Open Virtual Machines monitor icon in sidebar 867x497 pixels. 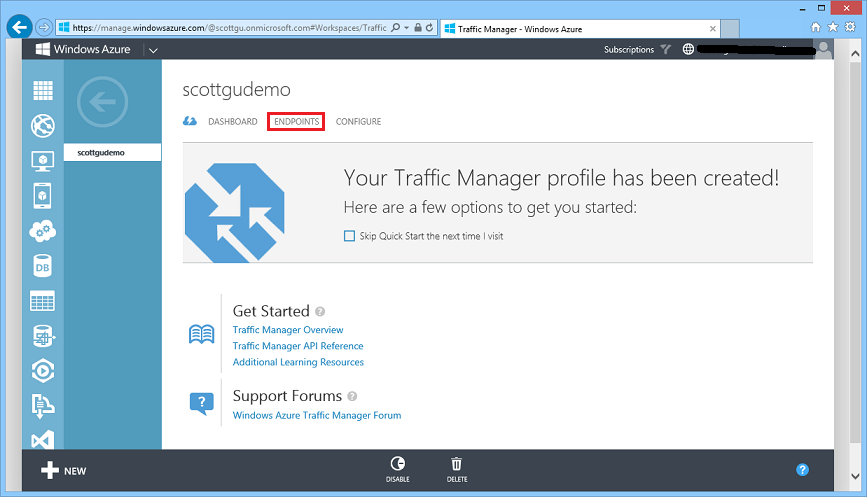[x=43, y=161]
